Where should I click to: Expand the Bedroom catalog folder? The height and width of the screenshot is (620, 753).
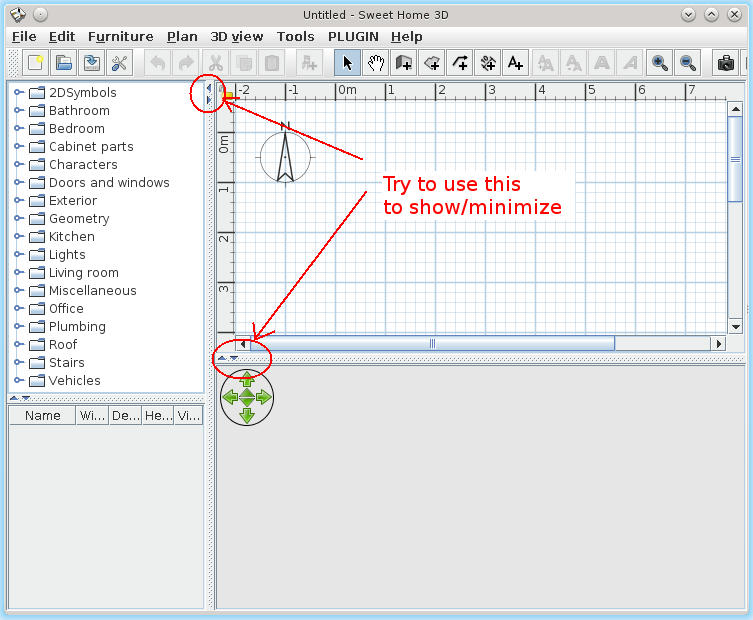coord(18,128)
